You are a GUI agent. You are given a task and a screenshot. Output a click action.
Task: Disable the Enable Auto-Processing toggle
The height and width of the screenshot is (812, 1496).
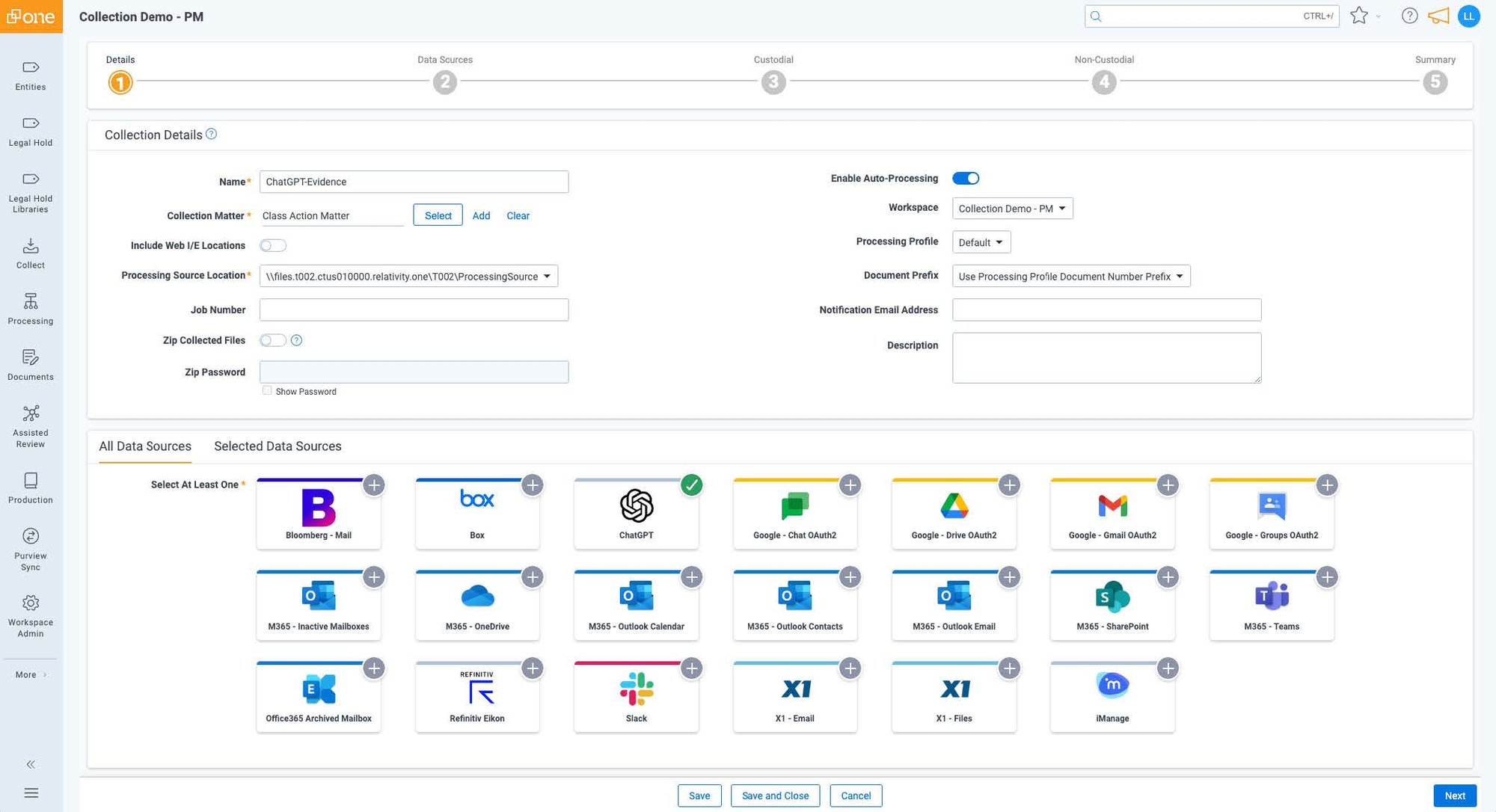[966, 178]
